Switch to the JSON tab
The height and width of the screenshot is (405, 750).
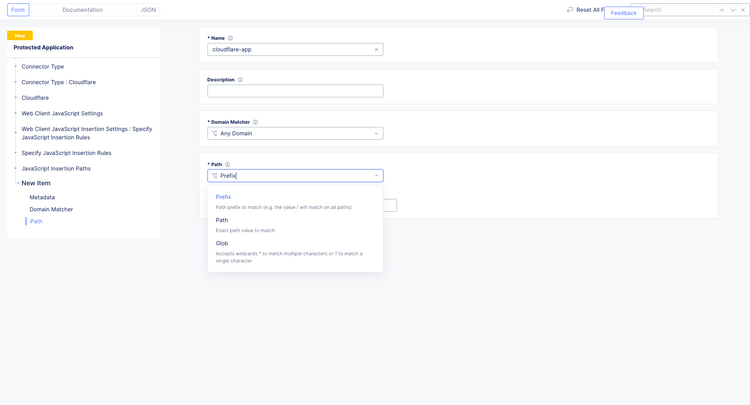coord(148,10)
